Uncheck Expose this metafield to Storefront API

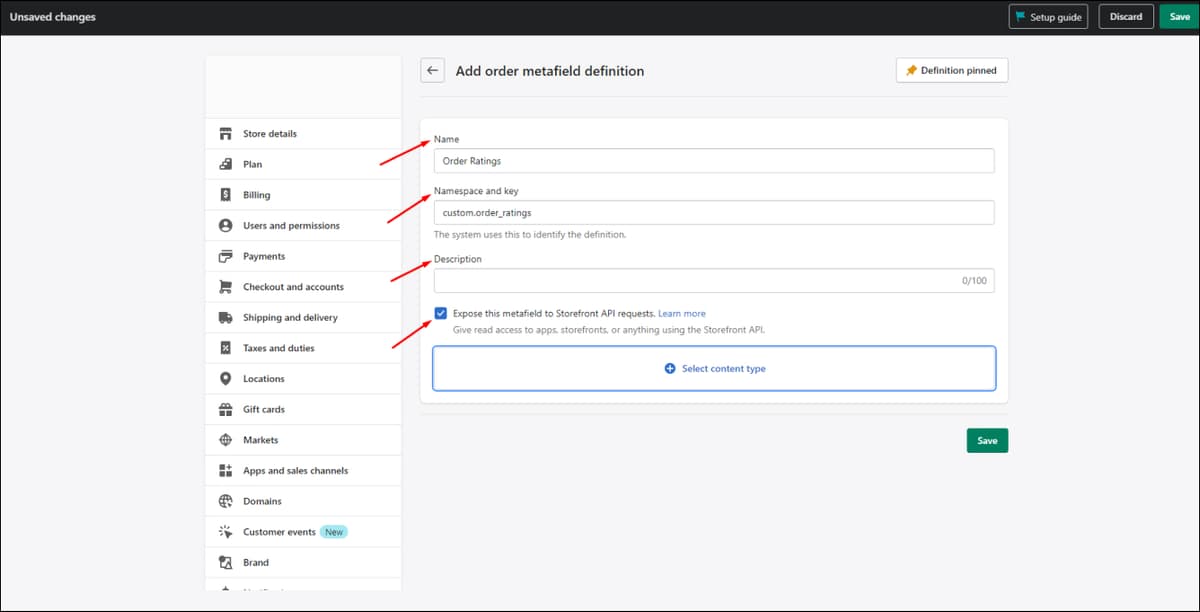pyautogui.click(x=441, y=314)
